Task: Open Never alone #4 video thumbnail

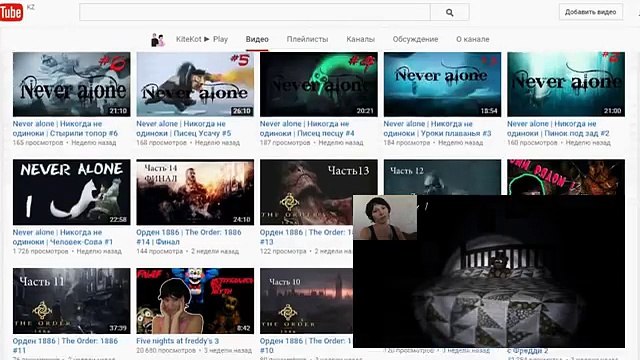Action: tap(319, 84)
